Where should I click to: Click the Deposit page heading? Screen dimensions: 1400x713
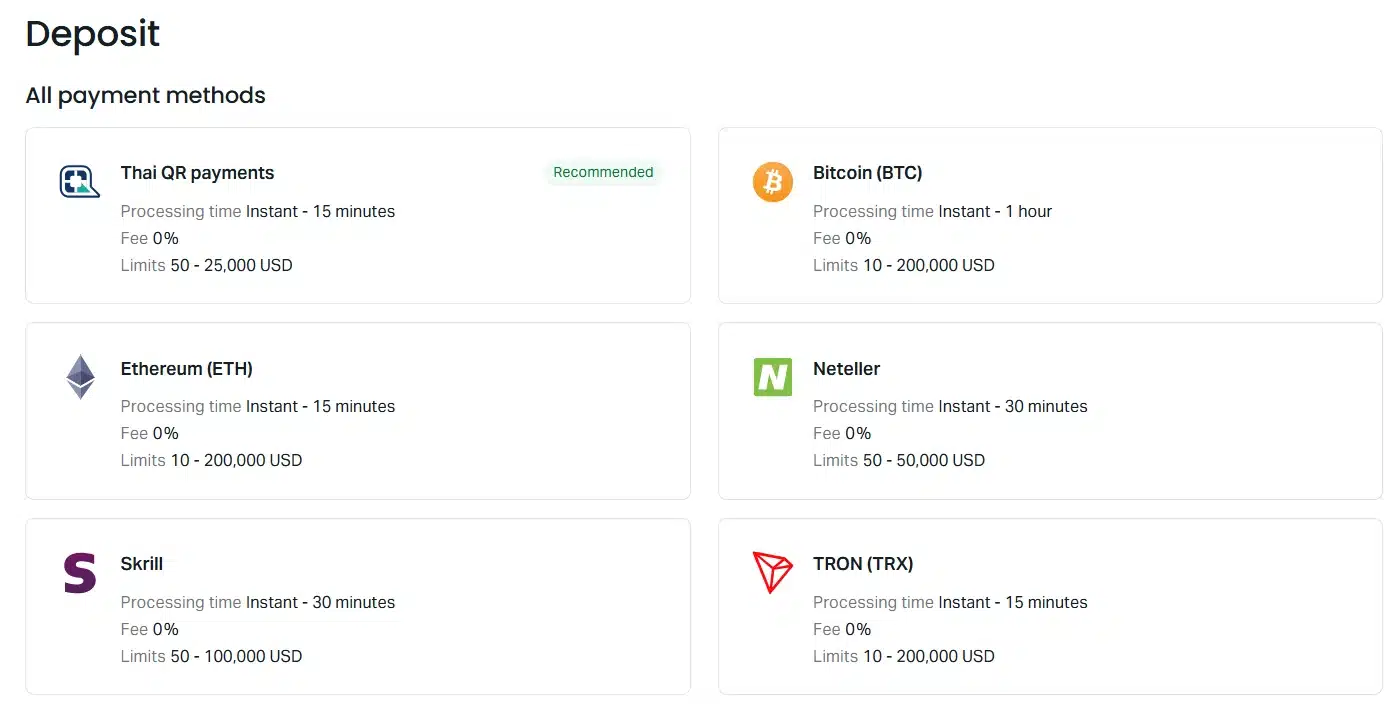tap(92, 34)
